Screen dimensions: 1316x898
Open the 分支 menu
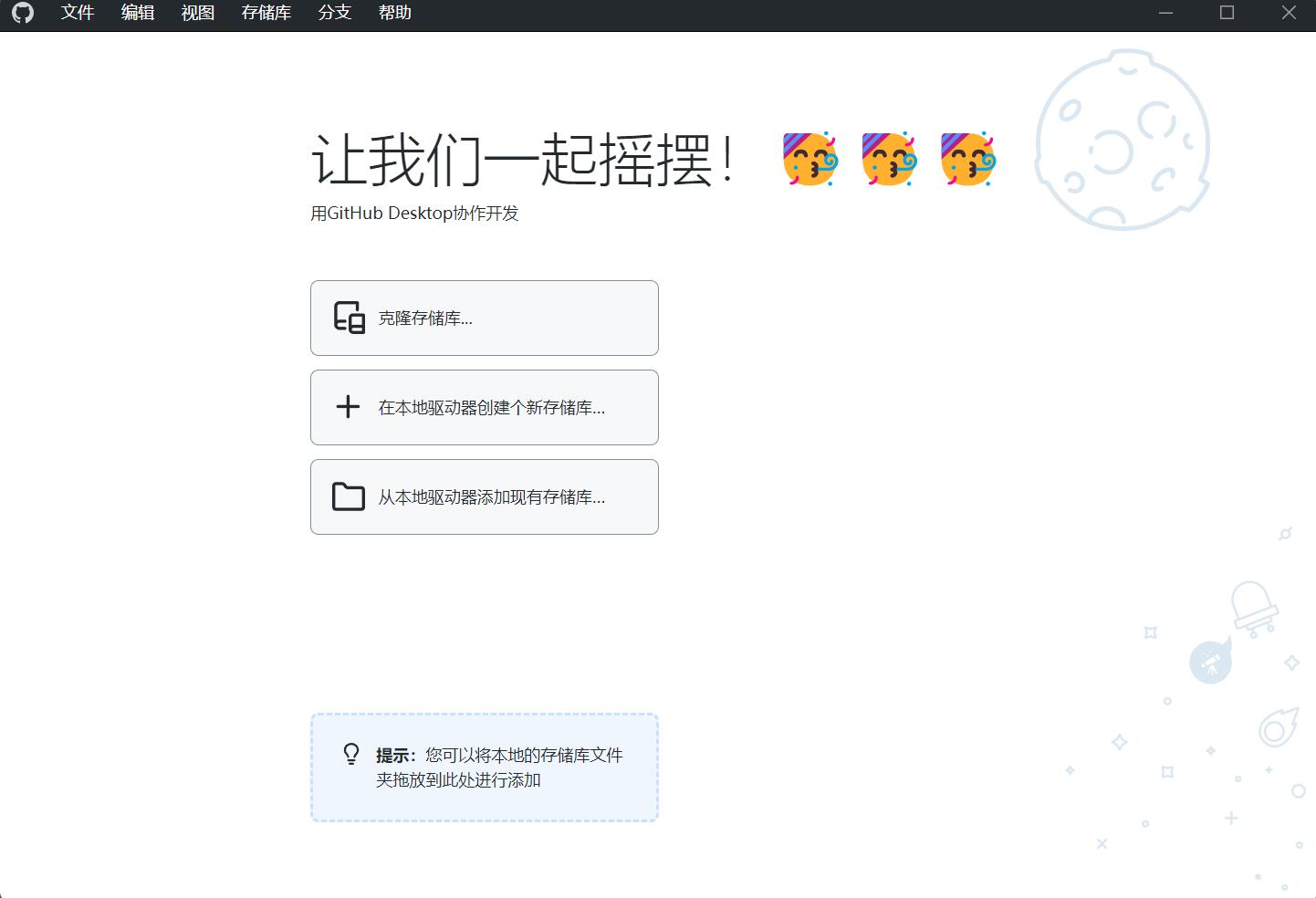click(335, 13)
